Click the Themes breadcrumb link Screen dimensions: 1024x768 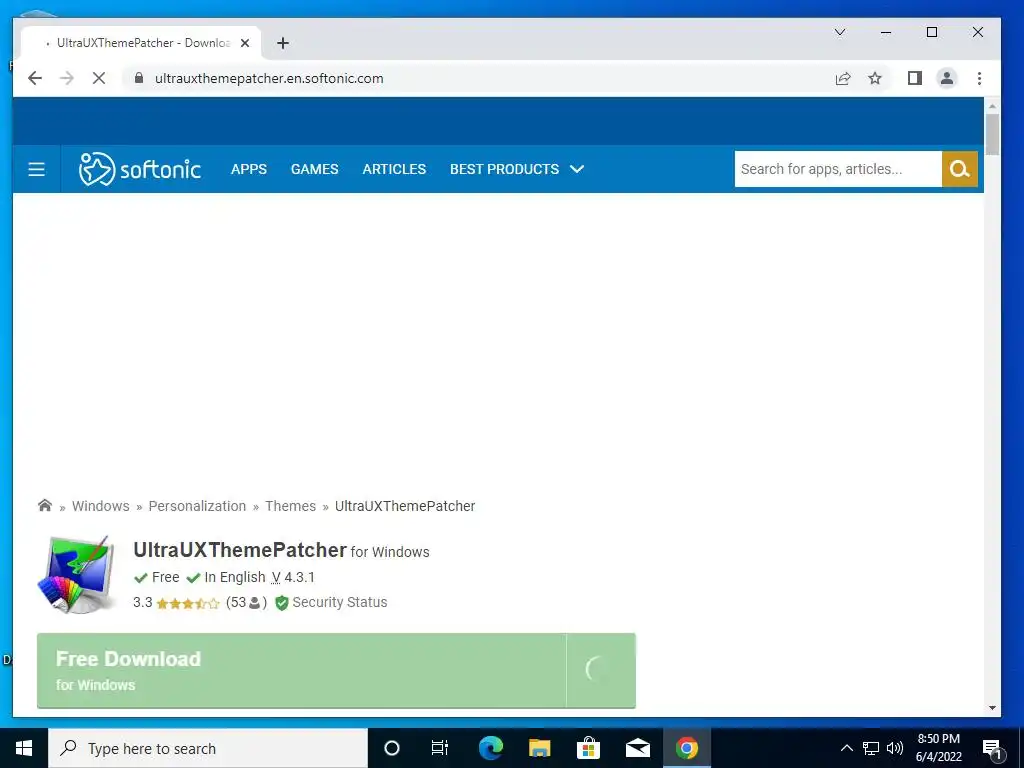pyautogui.click(x=291, y=506)
